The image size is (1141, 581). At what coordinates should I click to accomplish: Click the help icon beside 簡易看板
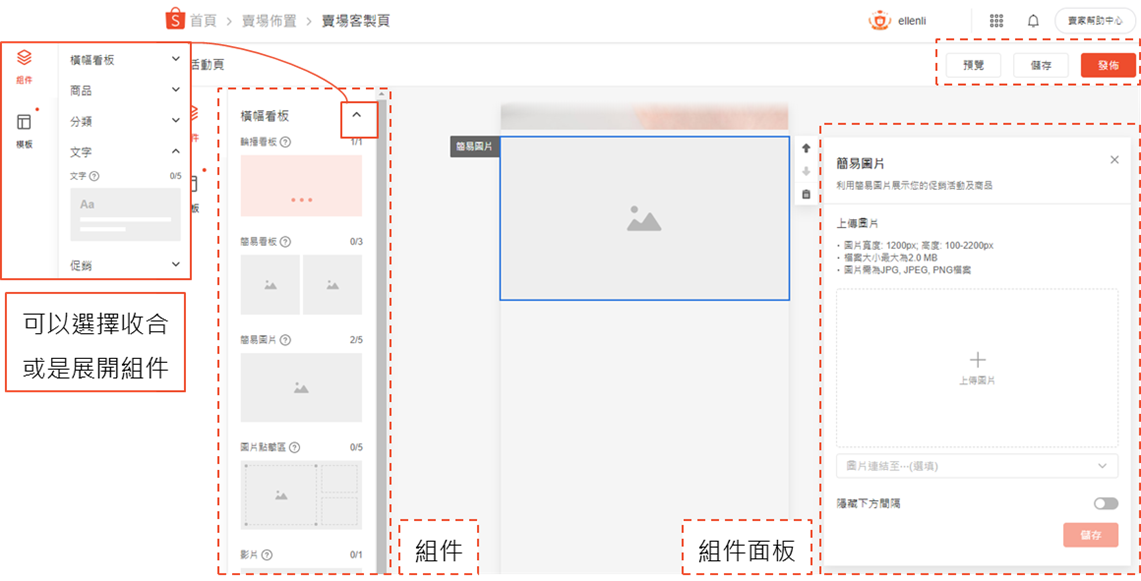click(285, 241)
